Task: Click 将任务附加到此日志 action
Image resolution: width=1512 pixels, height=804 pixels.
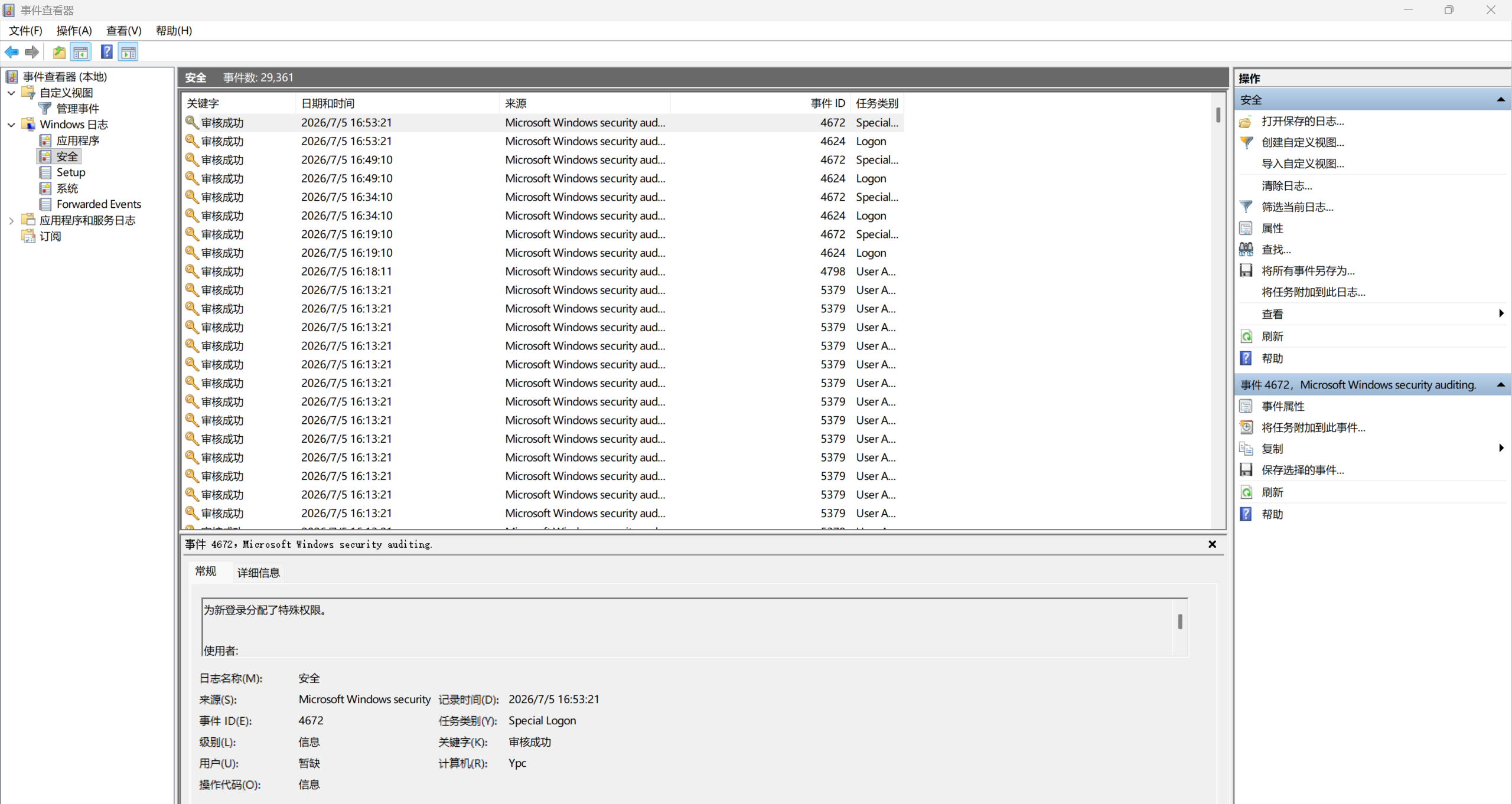Action: tap(1313, 292)
